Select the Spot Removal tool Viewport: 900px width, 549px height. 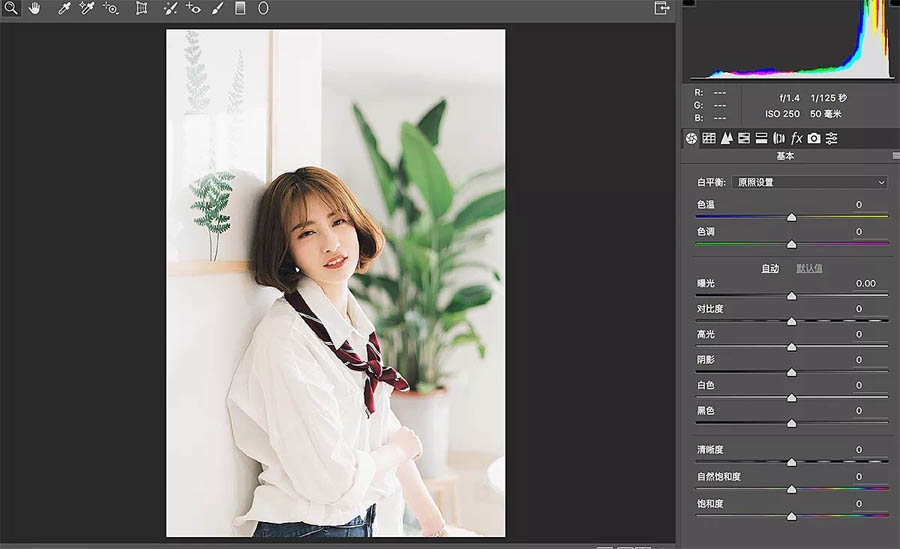point(170,8)
